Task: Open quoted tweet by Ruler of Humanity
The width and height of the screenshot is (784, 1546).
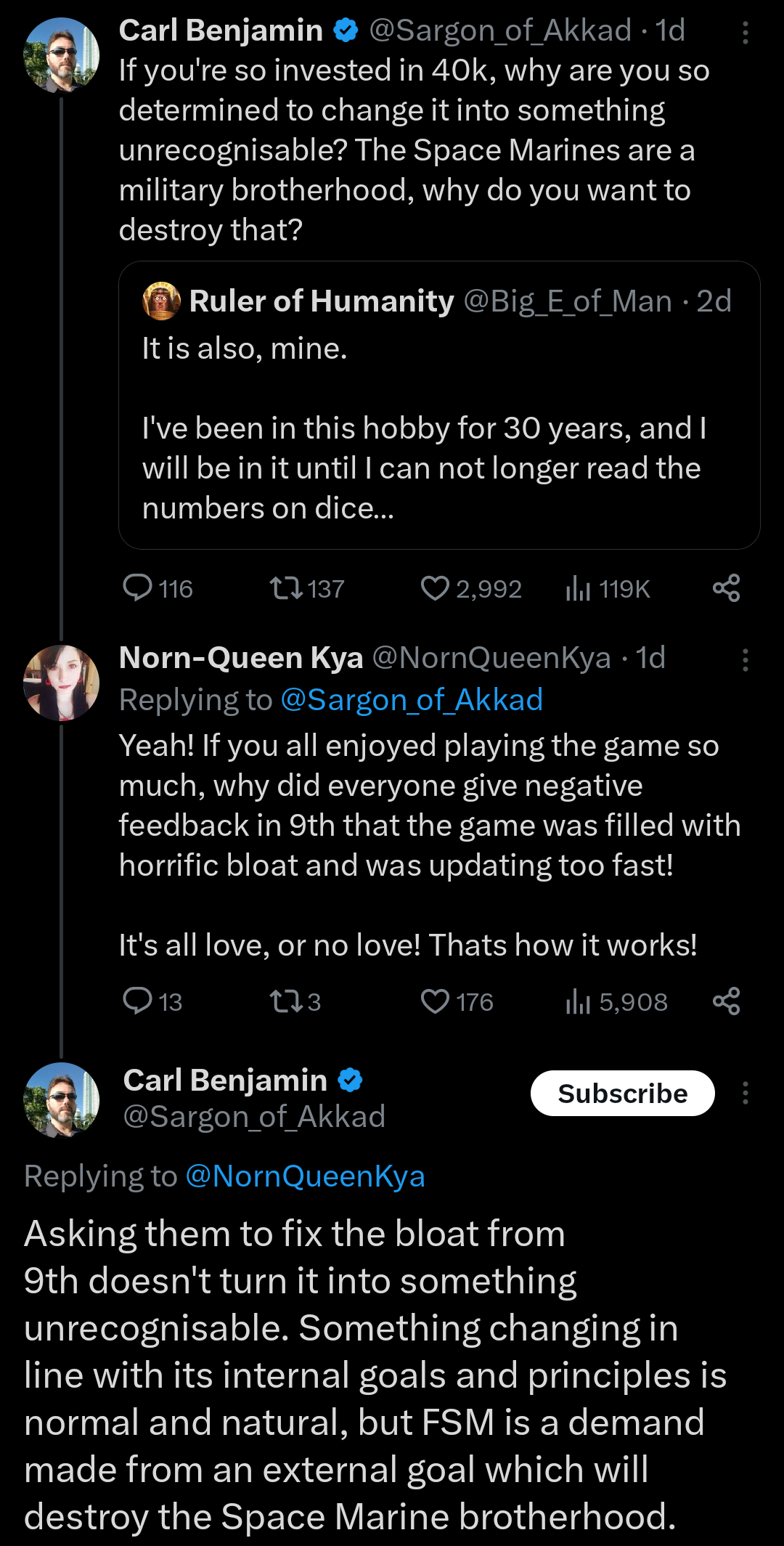Action: [x=439, y=404]
